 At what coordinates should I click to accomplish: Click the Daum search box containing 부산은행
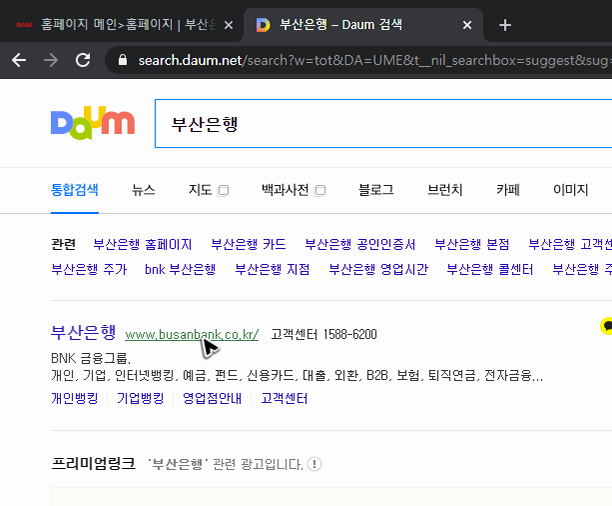[x=383, y=124]
